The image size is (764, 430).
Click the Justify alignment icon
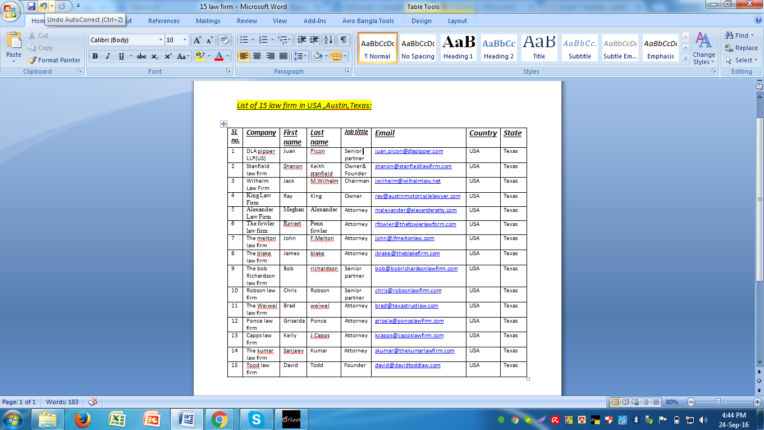[283, 56]
